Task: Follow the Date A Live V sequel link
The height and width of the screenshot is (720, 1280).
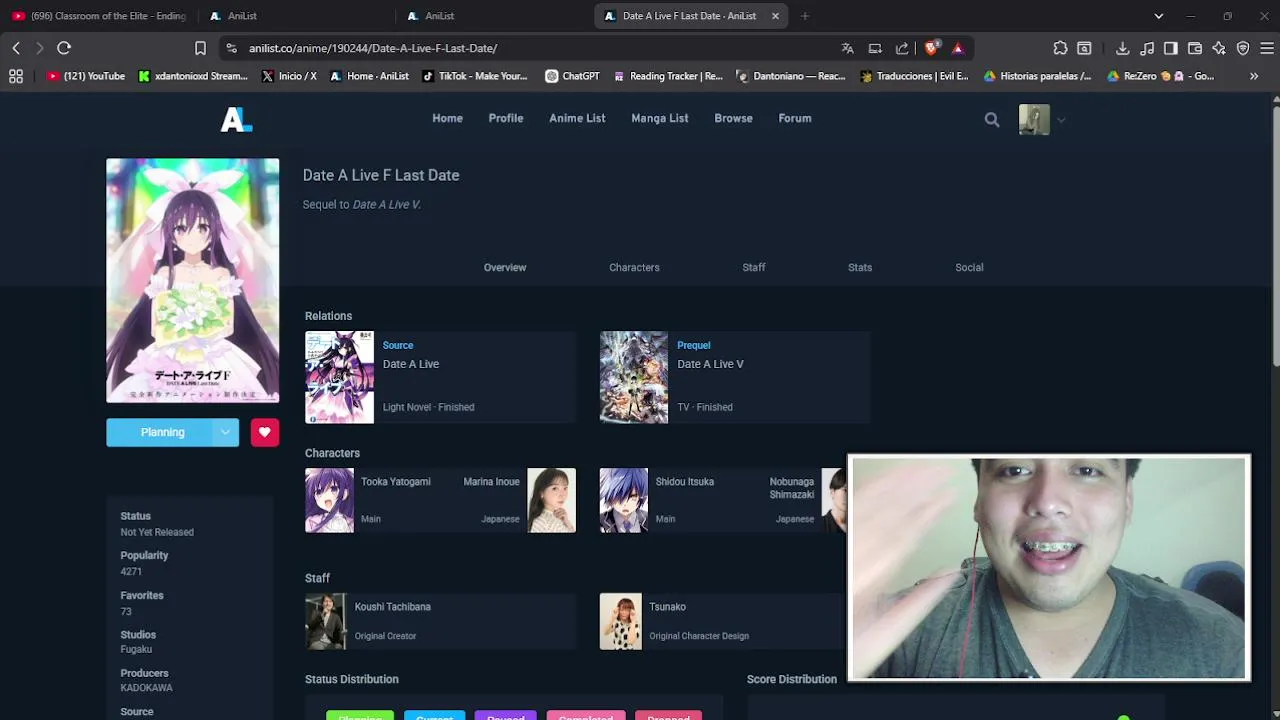Action: [386, 204]
